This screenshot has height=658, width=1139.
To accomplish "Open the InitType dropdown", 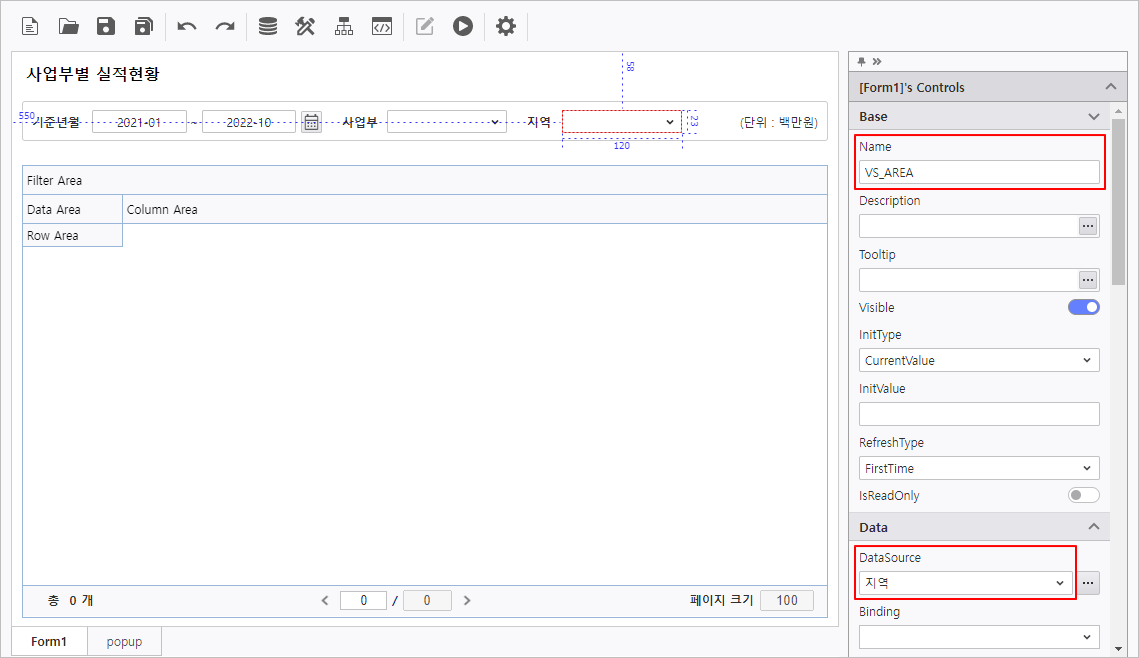I will (x=978, y=360).
